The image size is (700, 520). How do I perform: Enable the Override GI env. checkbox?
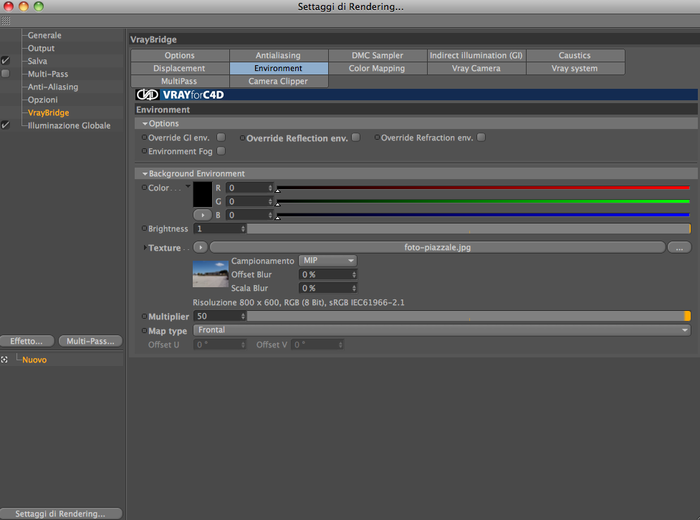(221, 137)
